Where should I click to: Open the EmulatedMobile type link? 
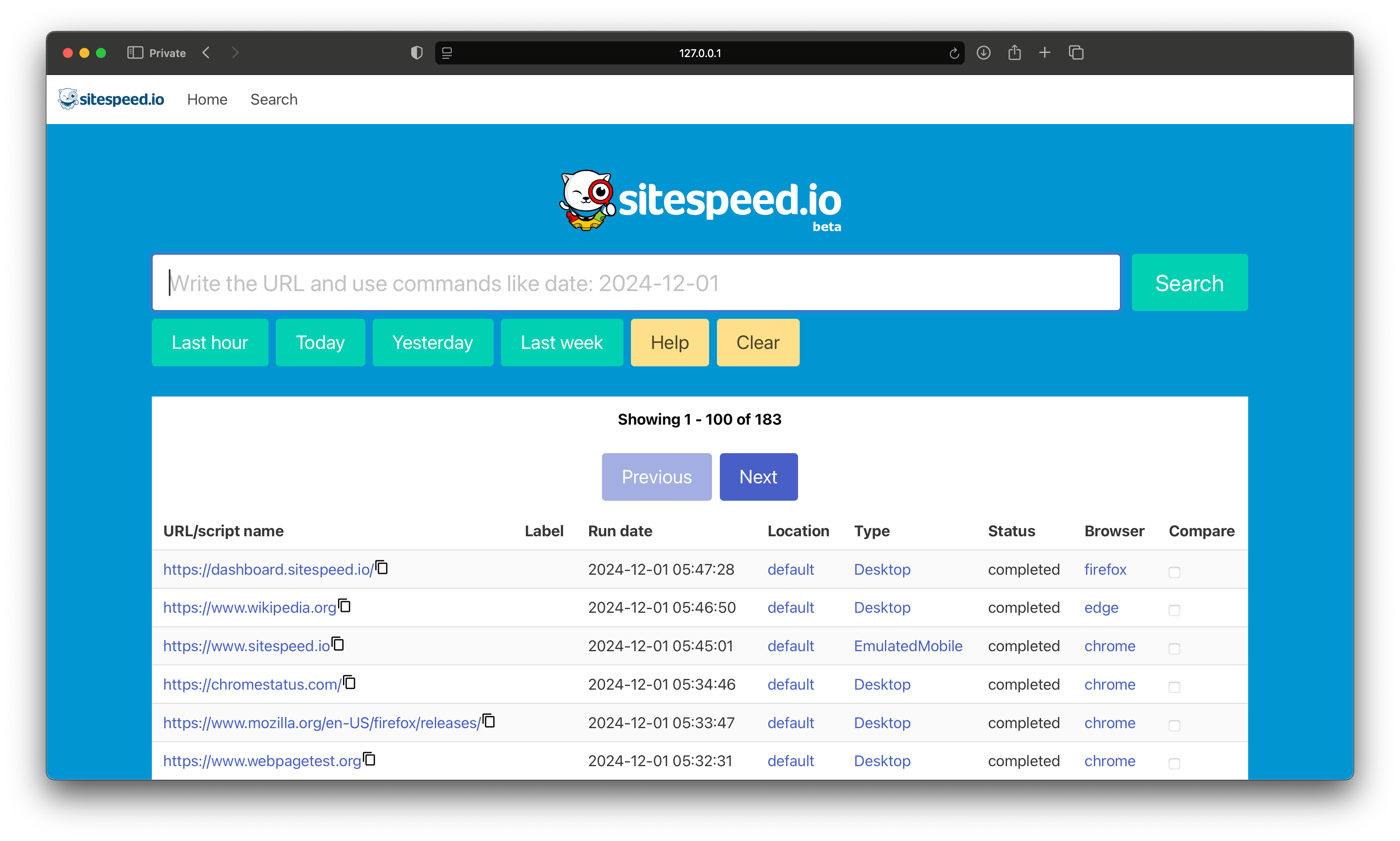908,646
